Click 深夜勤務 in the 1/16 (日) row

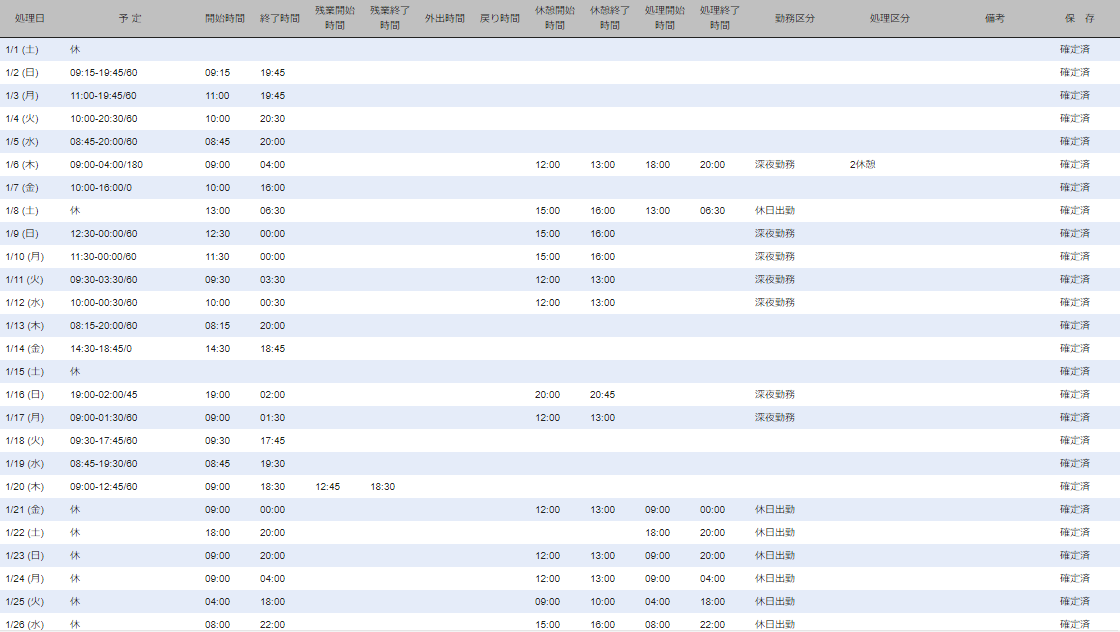[775, 394]
